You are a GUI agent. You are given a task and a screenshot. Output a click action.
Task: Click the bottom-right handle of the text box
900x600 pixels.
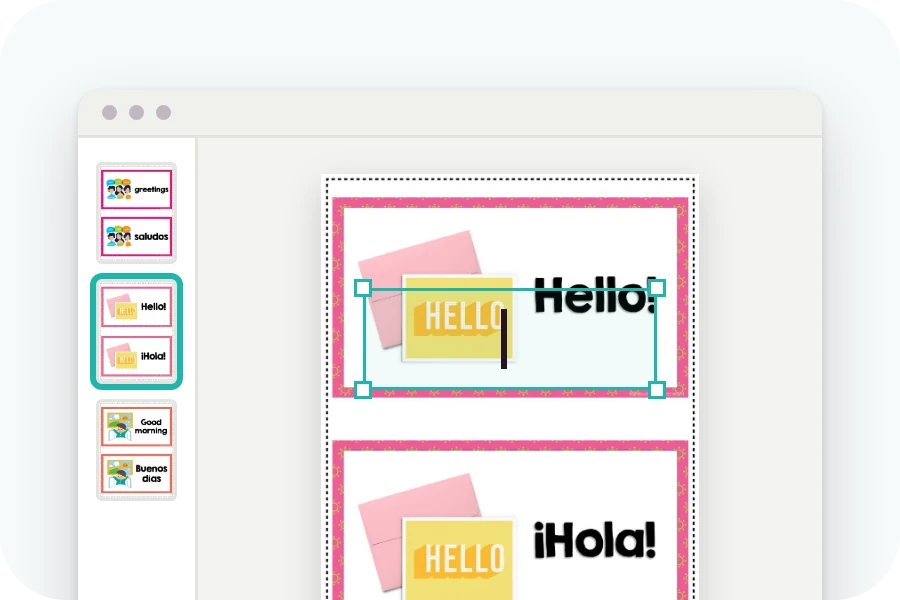pos(657,390)
